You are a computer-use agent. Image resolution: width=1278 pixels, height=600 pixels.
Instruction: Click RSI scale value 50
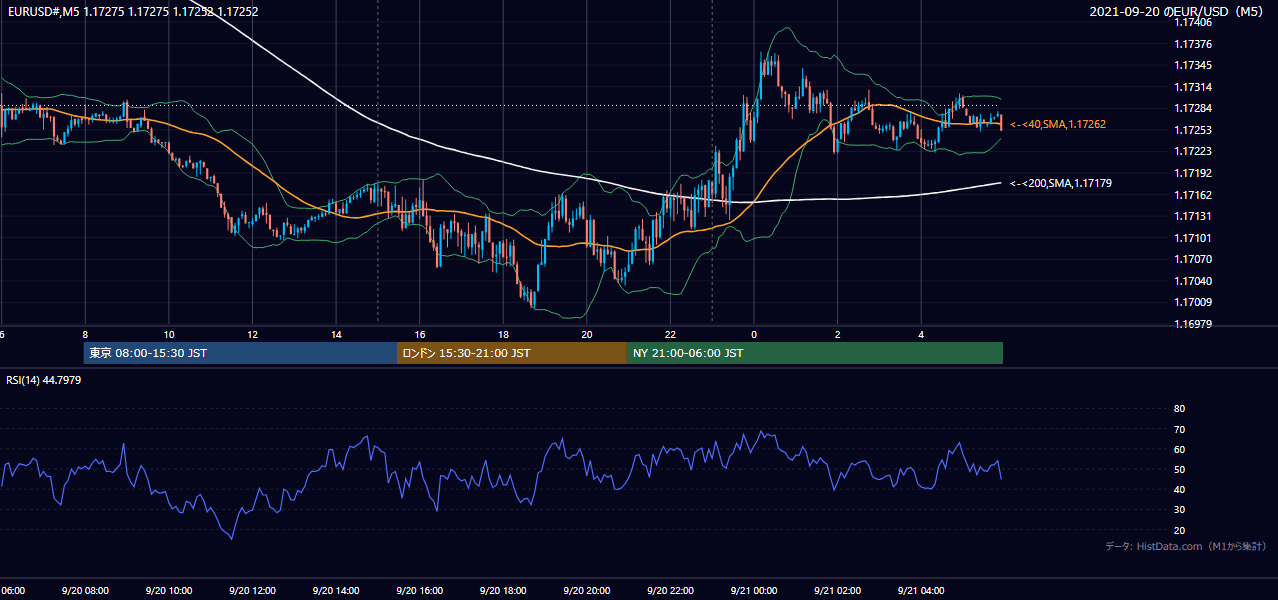click(1179, 469)
